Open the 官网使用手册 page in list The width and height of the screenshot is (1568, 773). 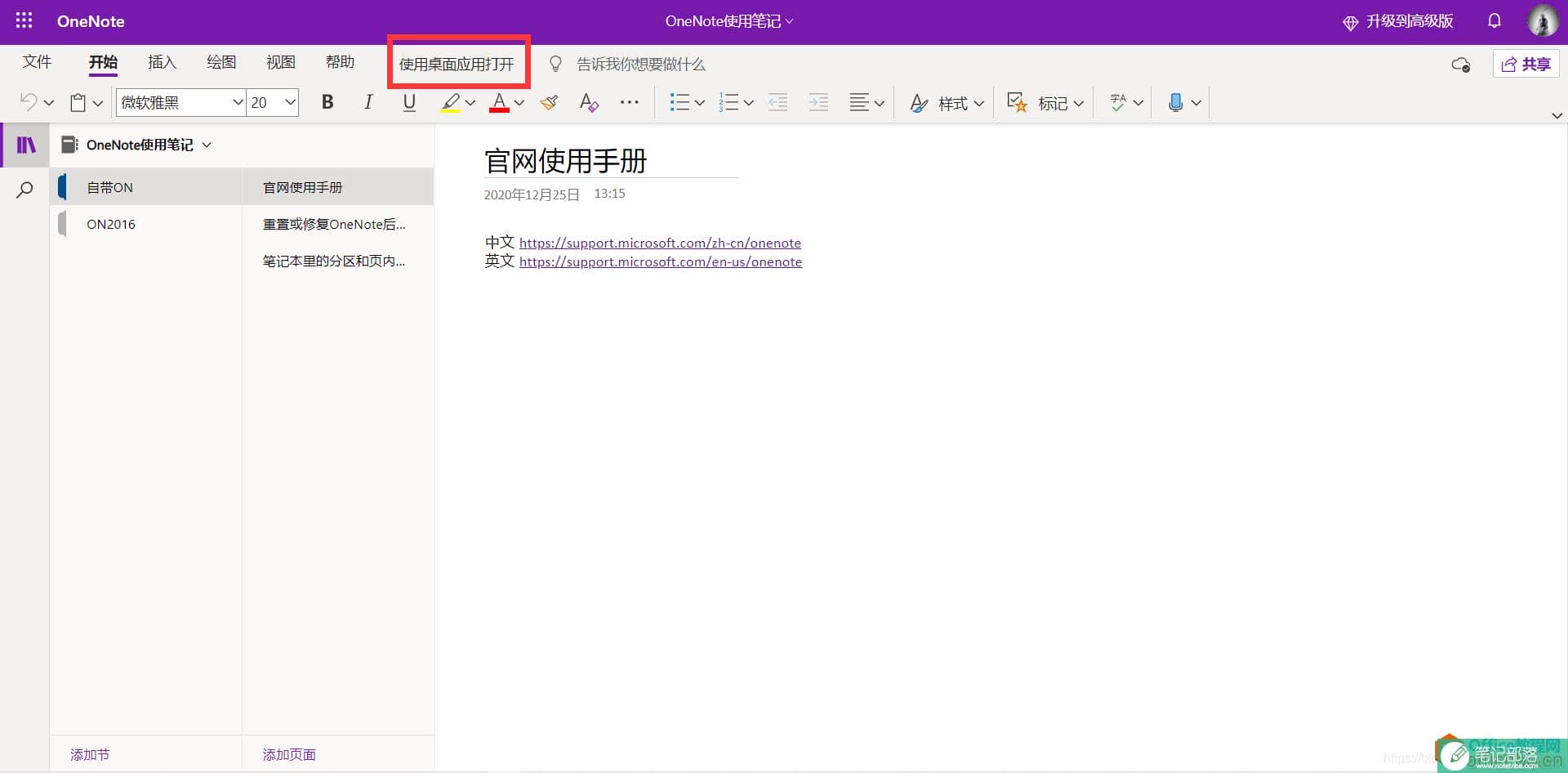pos(339,187)
